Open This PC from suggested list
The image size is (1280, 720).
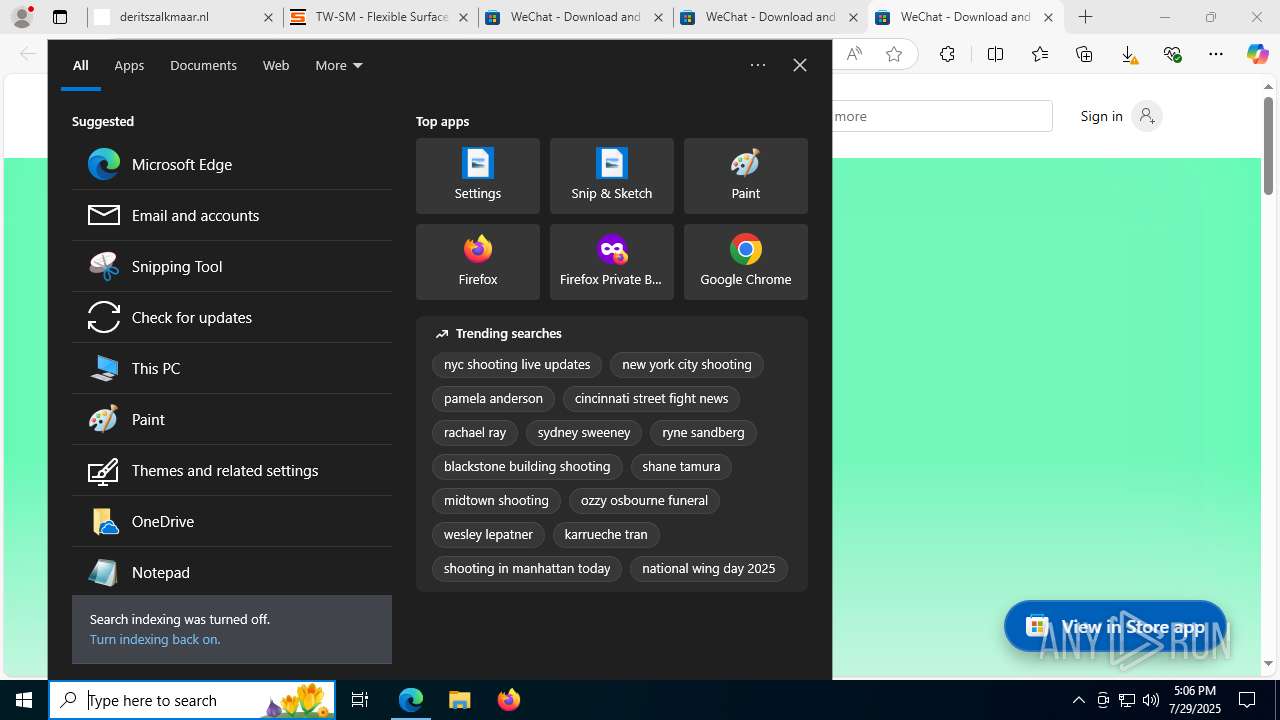click(x=231, y=368)
